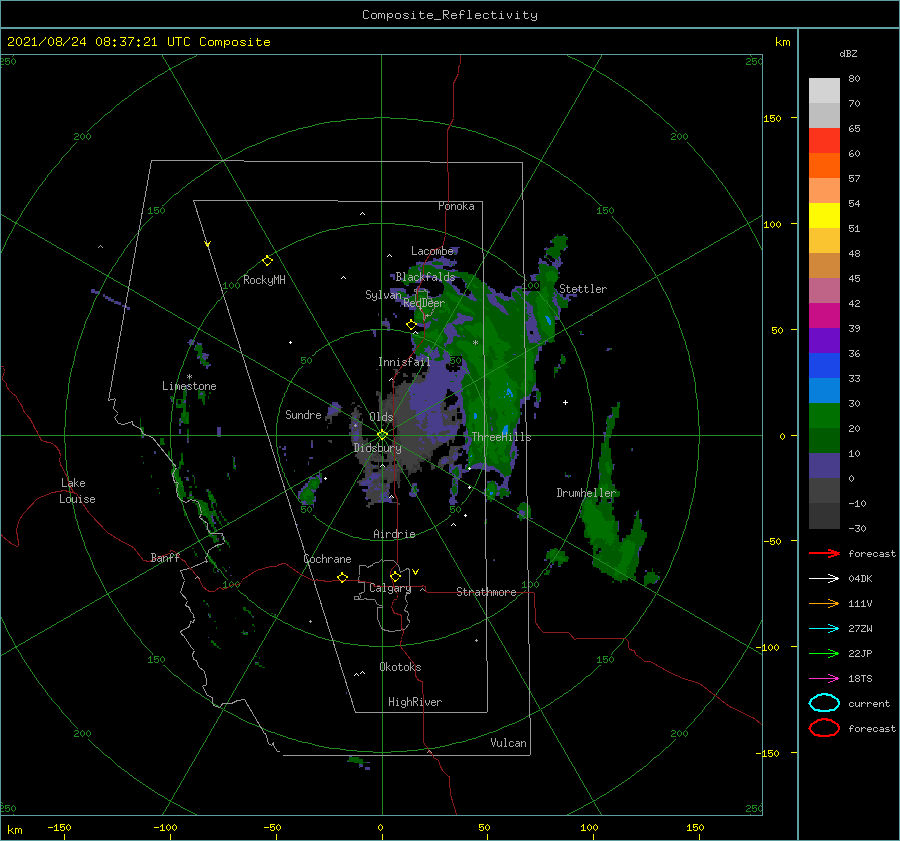
Task: Click the Limestone label
Action: (189, 386)
